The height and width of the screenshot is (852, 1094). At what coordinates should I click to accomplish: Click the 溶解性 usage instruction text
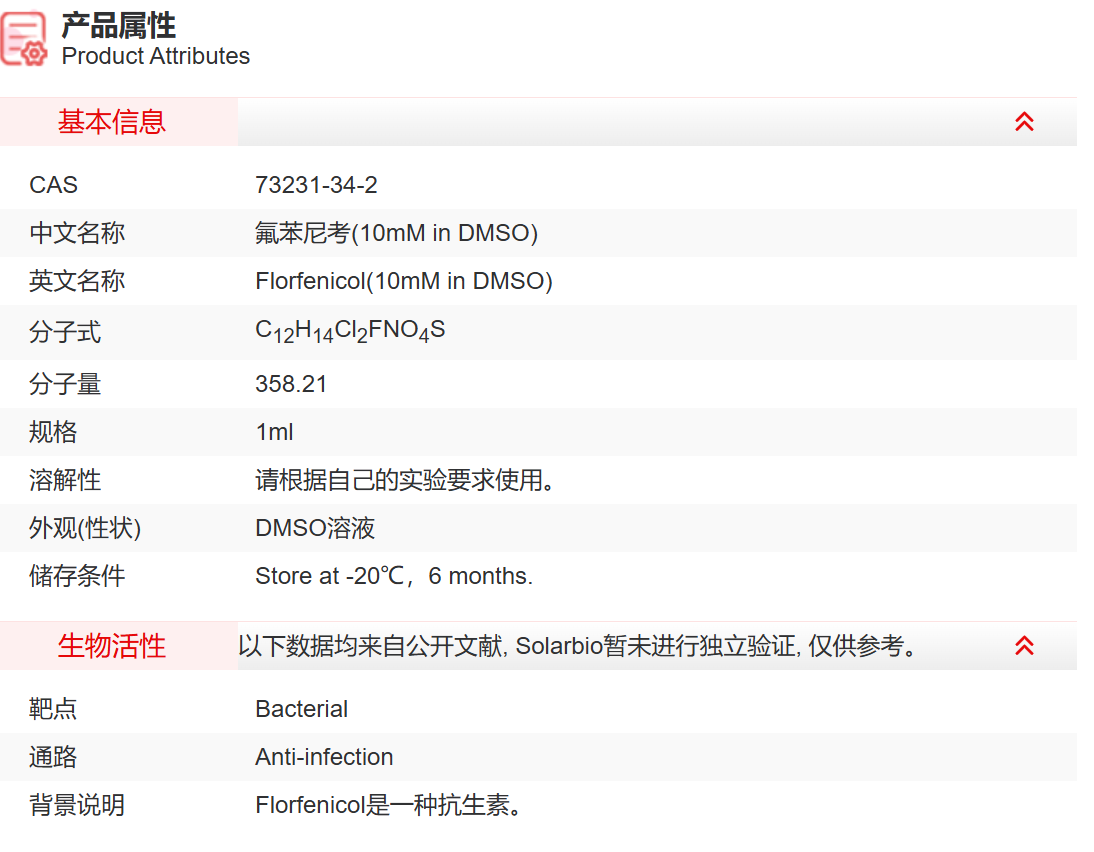(405, 480)
